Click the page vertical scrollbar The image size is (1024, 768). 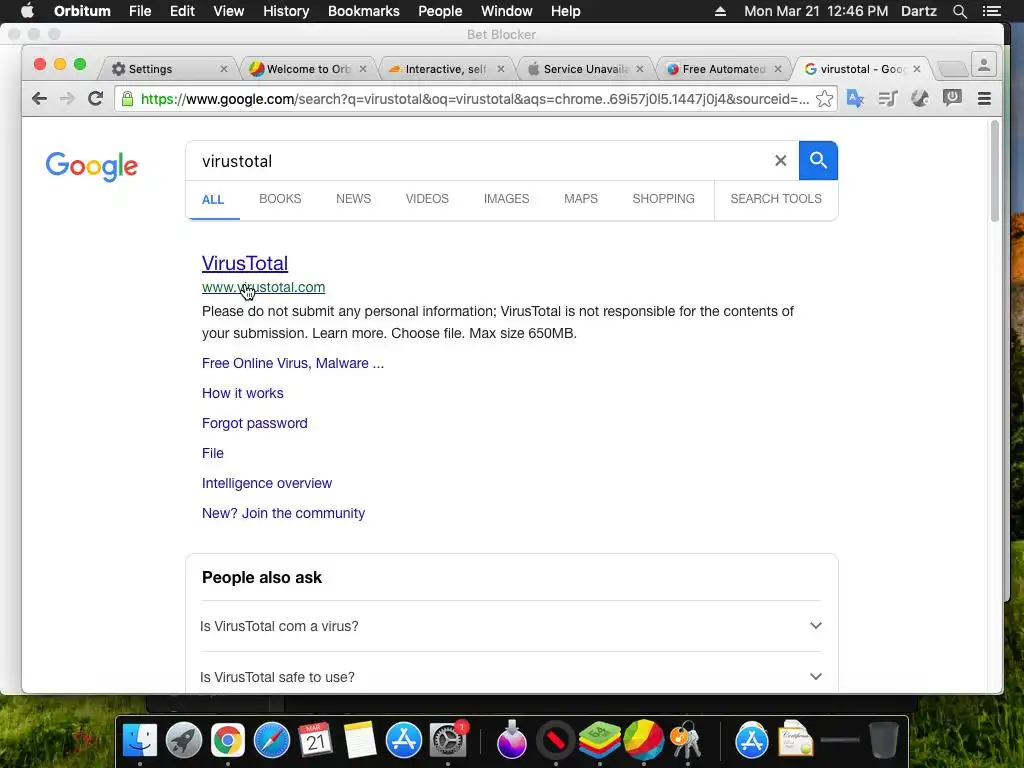click(x=995, y=171)
